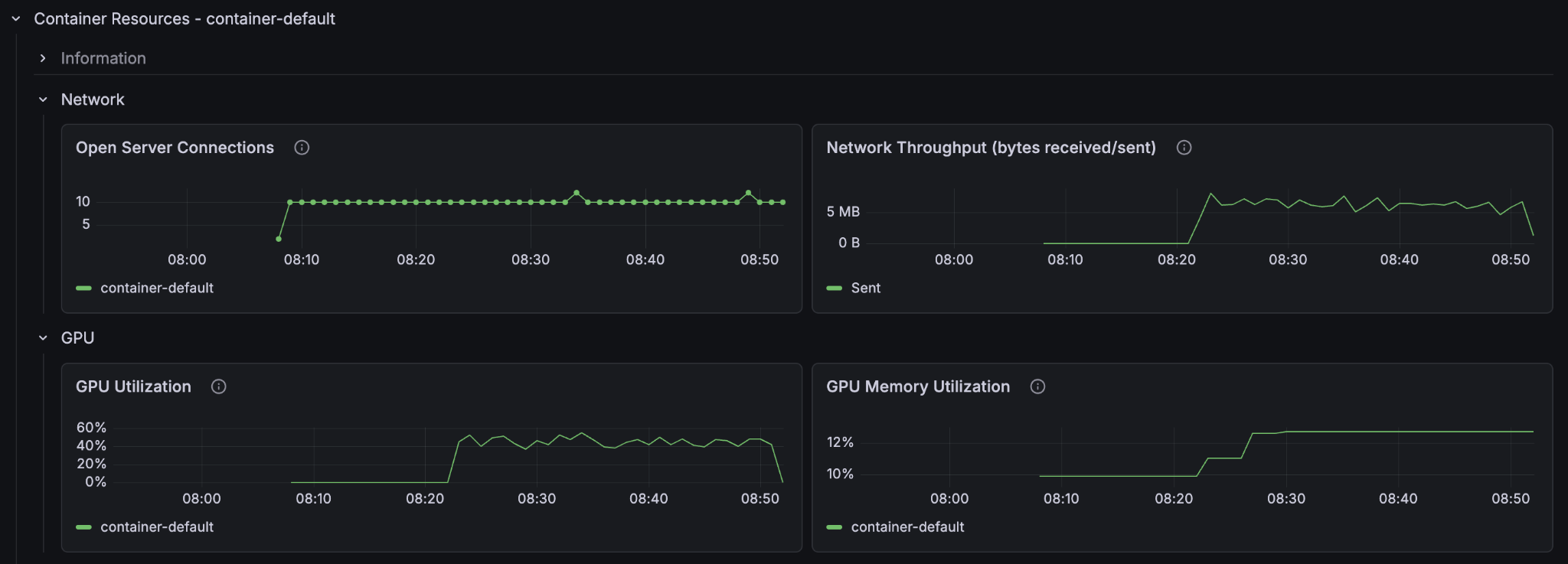Screen dimensions: 1568x564
Task: Click the 60% axis label in GPU Utilization
Action: click(x=91, y=427)
